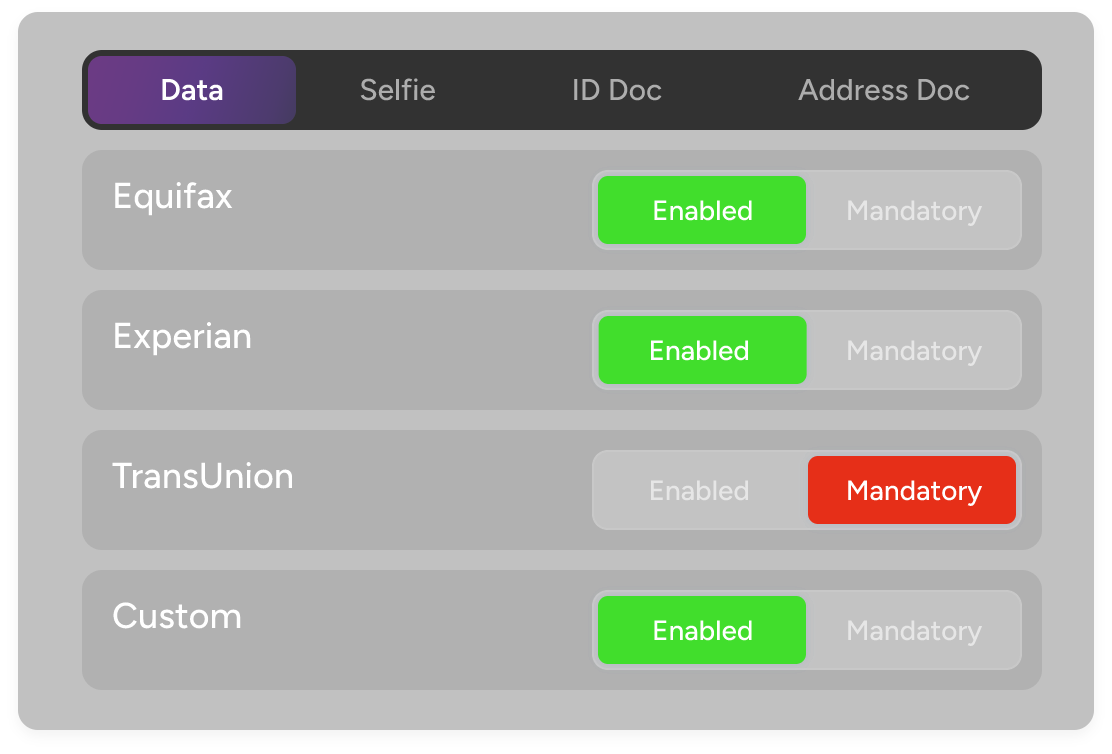
Task: Mark Experian as Mandatory
Action: pos(914,350)
